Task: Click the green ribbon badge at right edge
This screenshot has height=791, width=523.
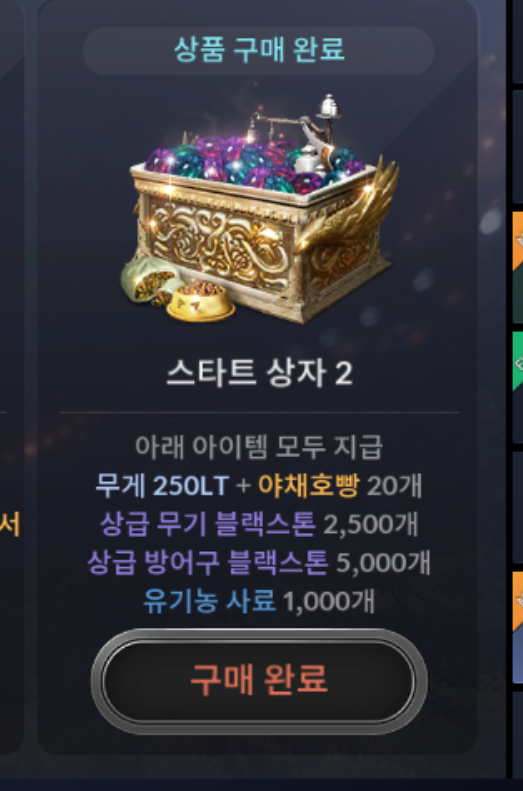Action: 518,361
